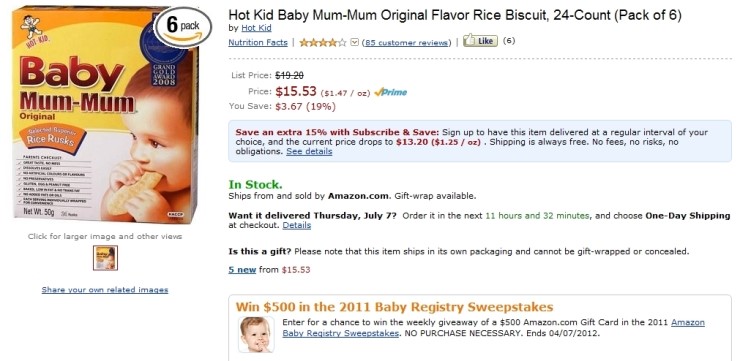The width and height of the screenshot is (740, 361).
Task: Open Amazon Baby Registry Sweepstakes link
Action: [494, 328]
